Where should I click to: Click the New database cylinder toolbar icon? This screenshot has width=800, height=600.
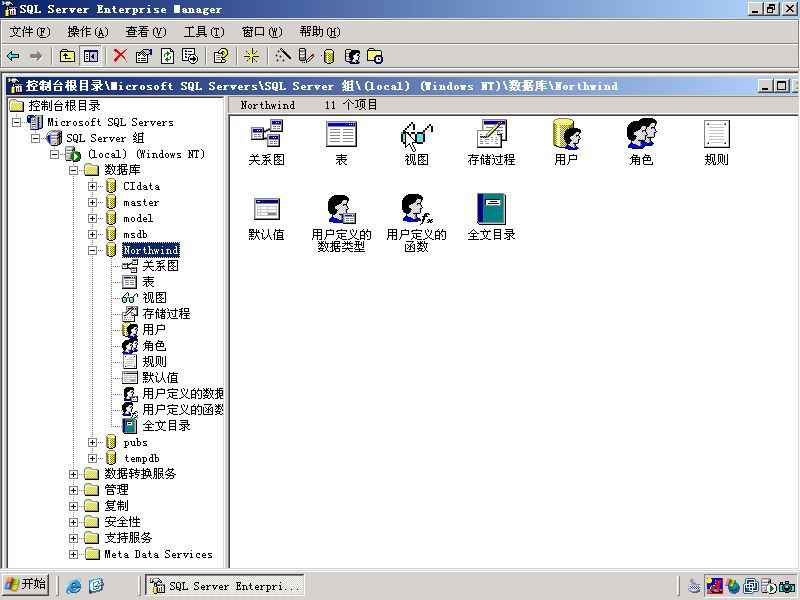point(329,56)
